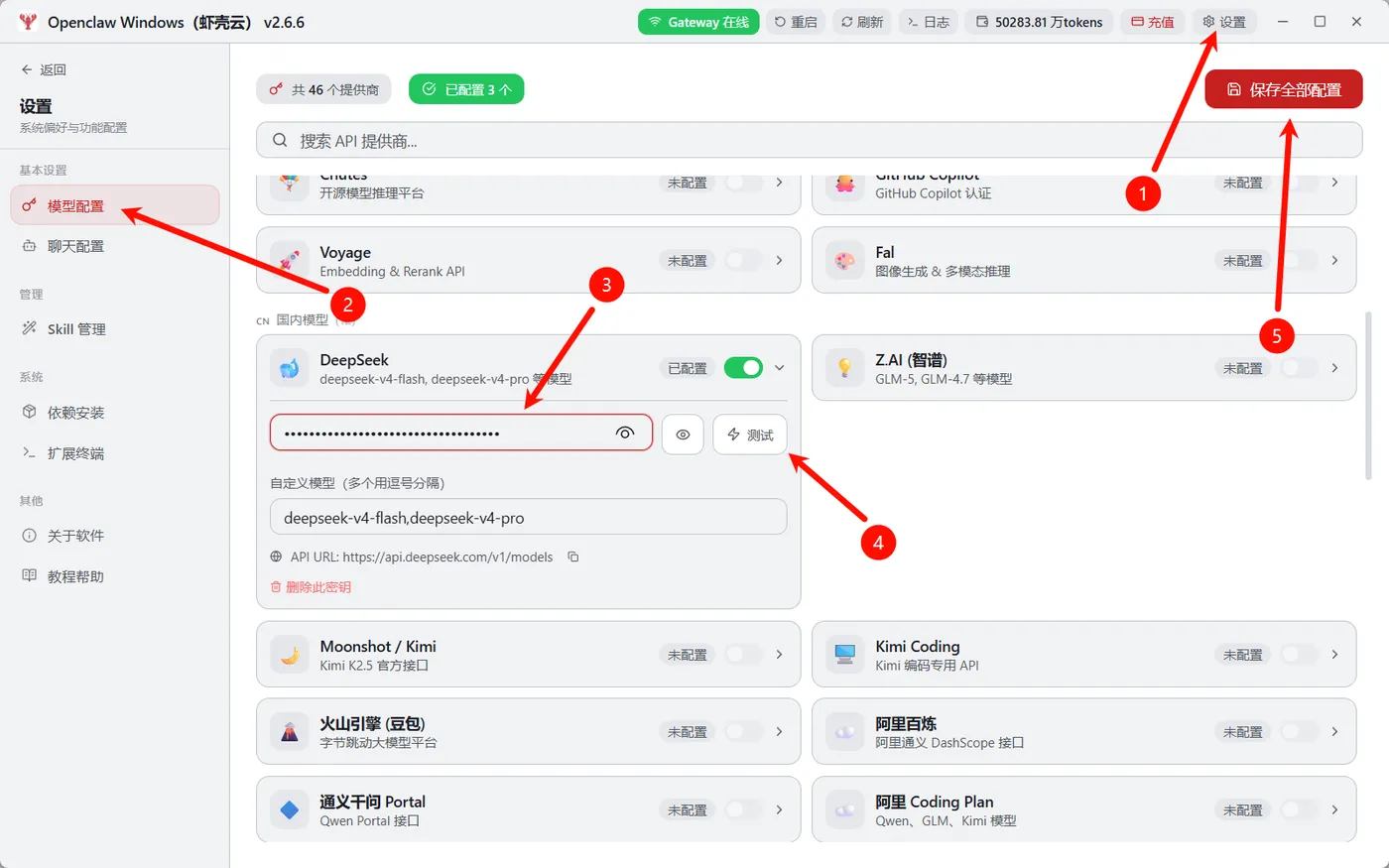Click the Moonshot / Kimi moon icon
Screen dimensions: 1389x868
click(290, 655)
